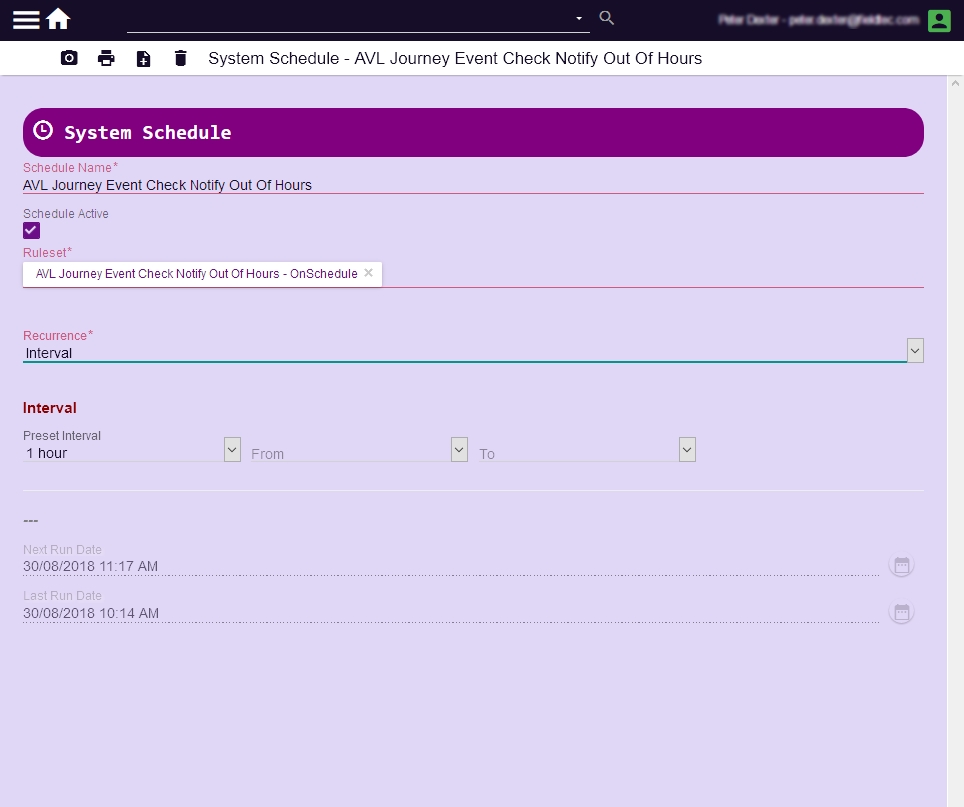Image resolution: width=964 pixels, height=807 pixels.
Task: Expand the To time dropdown
Action: tap(687, 449)
